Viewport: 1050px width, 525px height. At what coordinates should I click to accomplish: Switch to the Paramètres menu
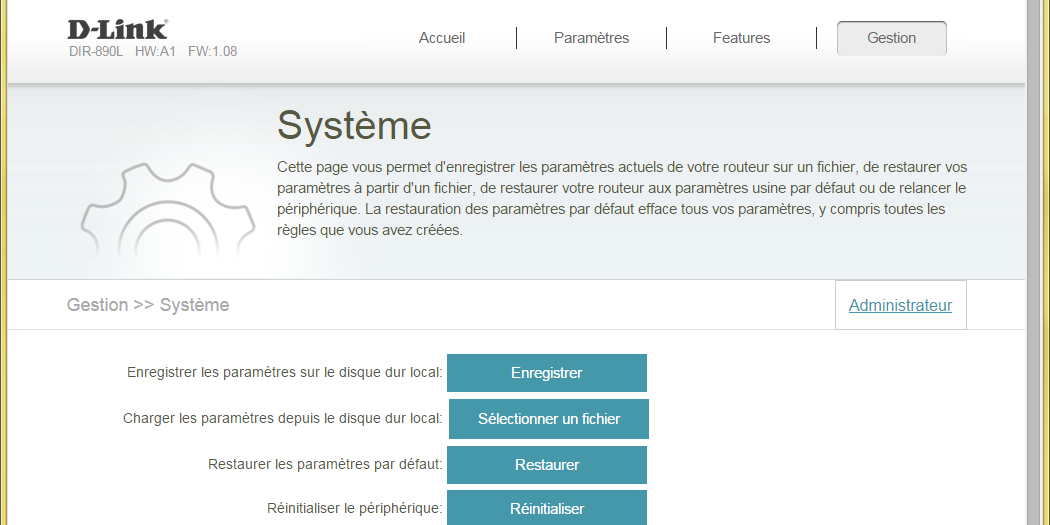591,38
